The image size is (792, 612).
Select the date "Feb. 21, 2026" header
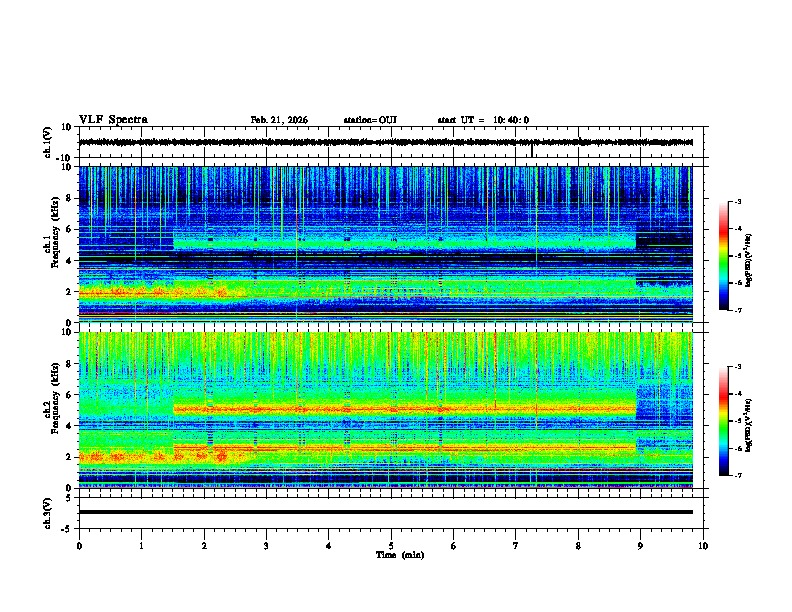point(279,120)
